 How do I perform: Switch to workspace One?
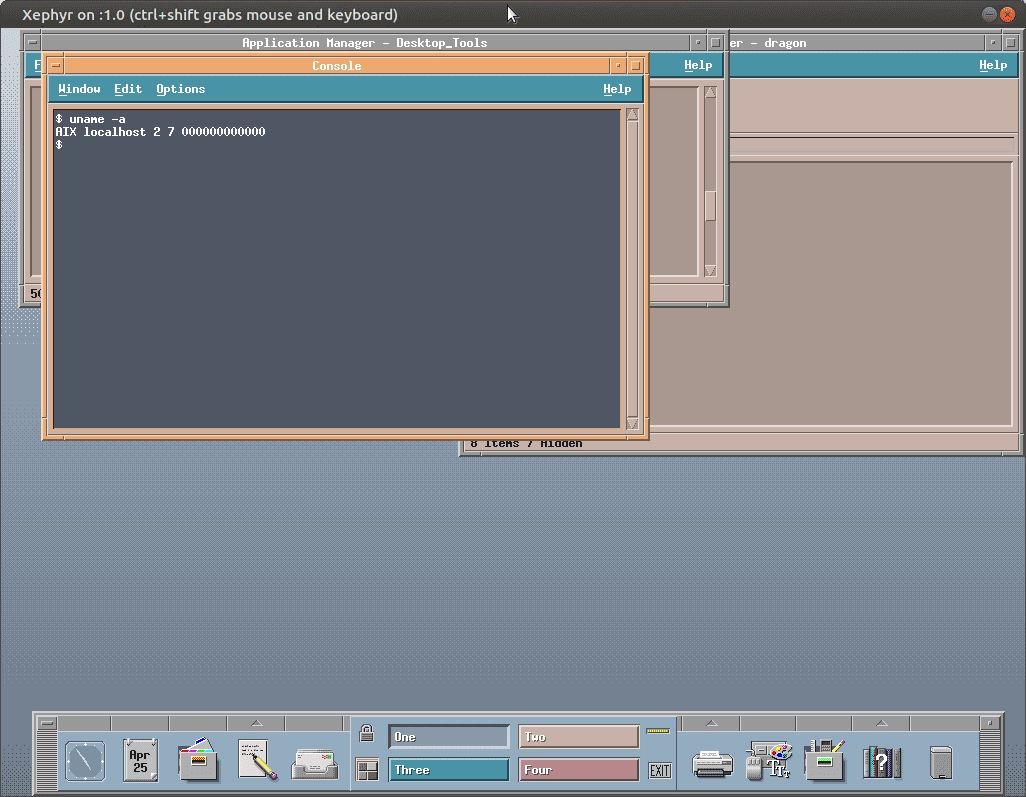pyautogui.click(x=448, y=737)
